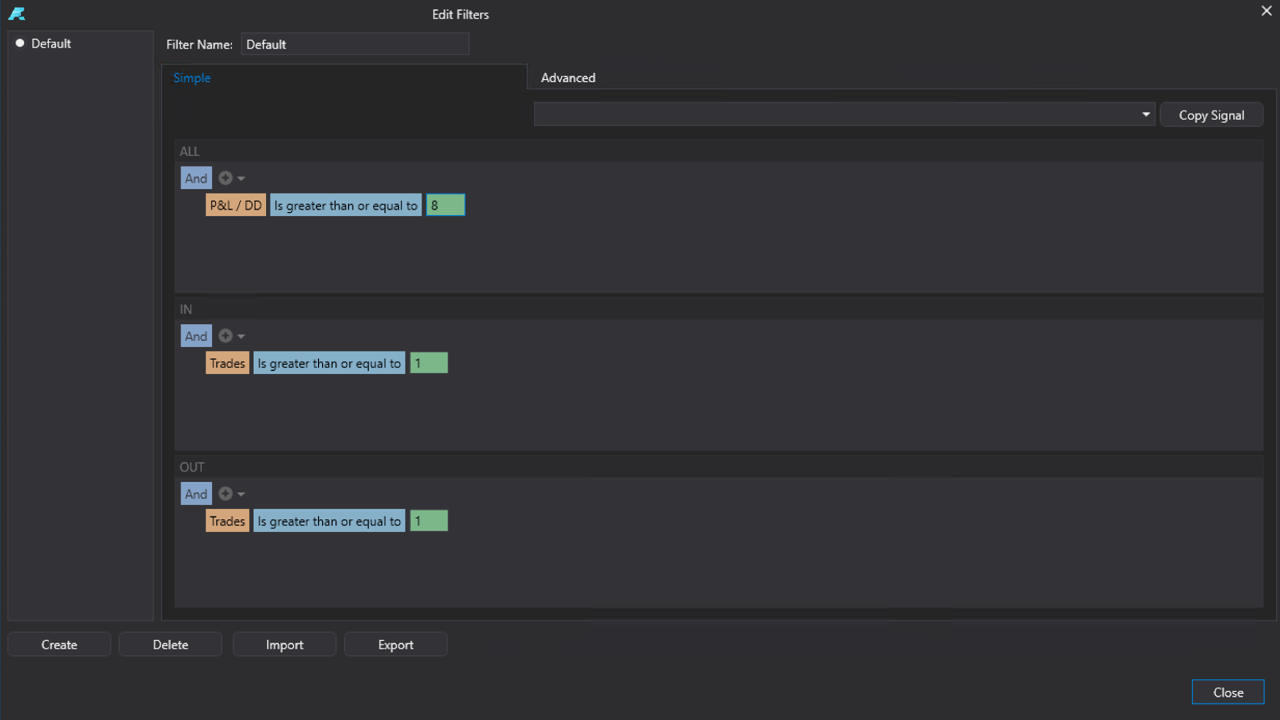Change the P&L / DD metric chip
The height and width of the screenshot is (720, 1280).
[235, 204]
